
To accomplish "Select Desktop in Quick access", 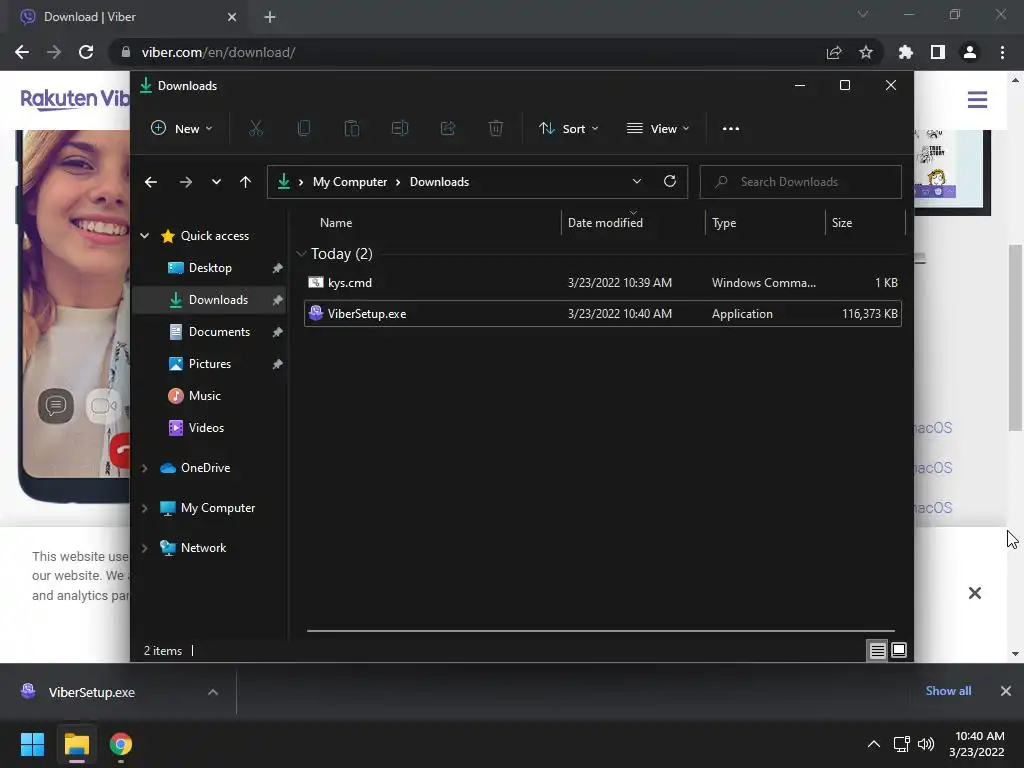I will 210,268.
